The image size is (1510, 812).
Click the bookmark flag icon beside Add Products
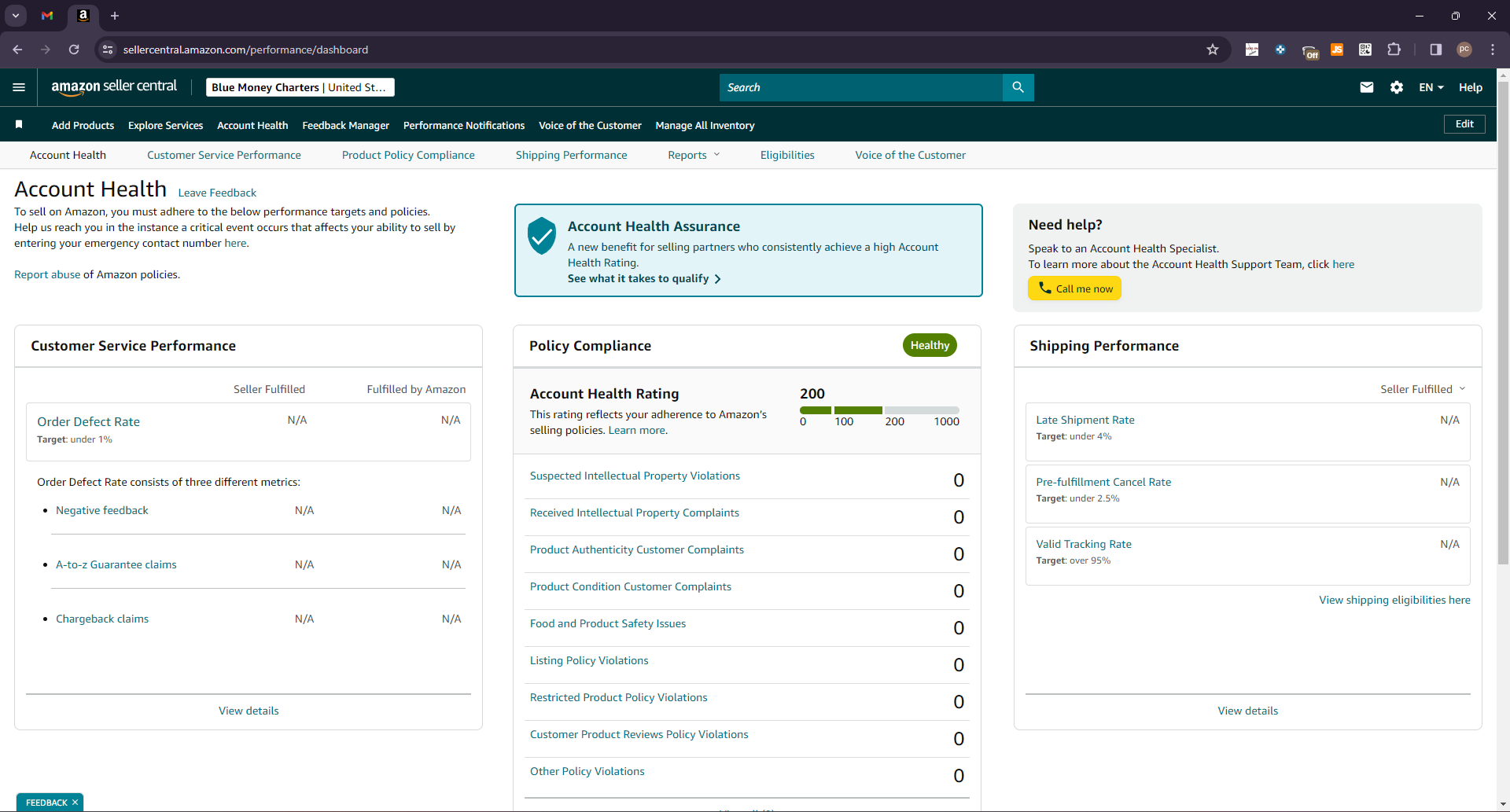(x=19, y=124)
